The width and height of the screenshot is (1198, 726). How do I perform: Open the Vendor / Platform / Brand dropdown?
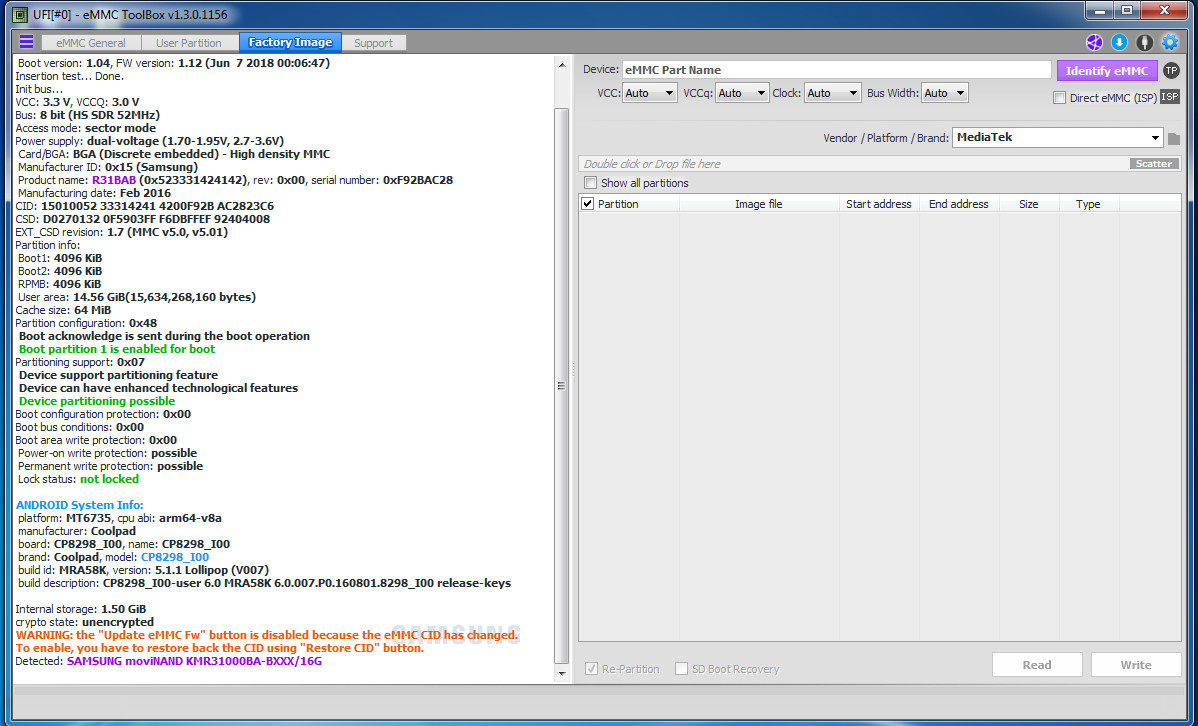tap(1058, 138)
